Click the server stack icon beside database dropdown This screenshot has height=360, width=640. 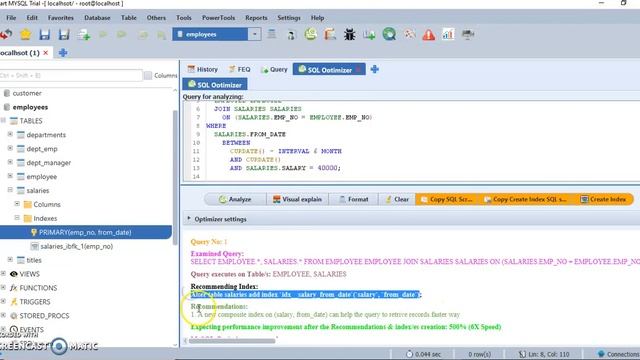pyautogui.click(x=271, y=34)
